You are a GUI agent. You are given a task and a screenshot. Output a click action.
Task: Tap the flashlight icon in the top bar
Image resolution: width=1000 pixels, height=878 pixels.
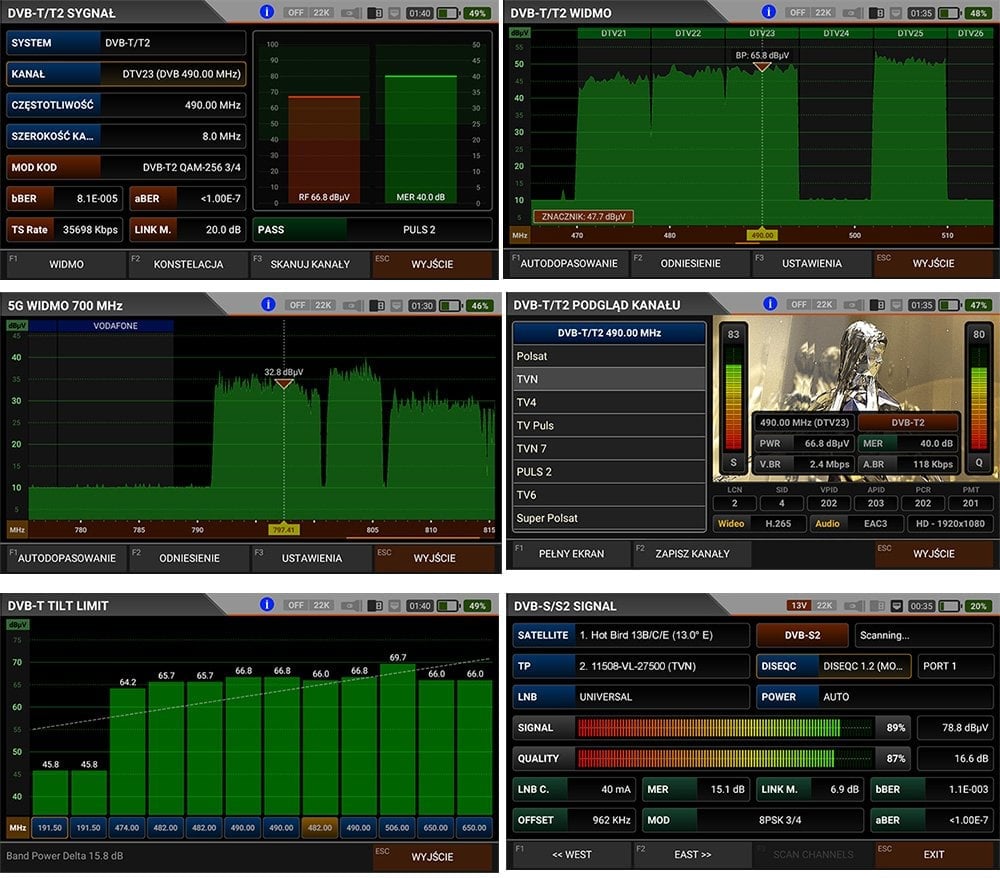pyautogui.click(x=352, y=13)
